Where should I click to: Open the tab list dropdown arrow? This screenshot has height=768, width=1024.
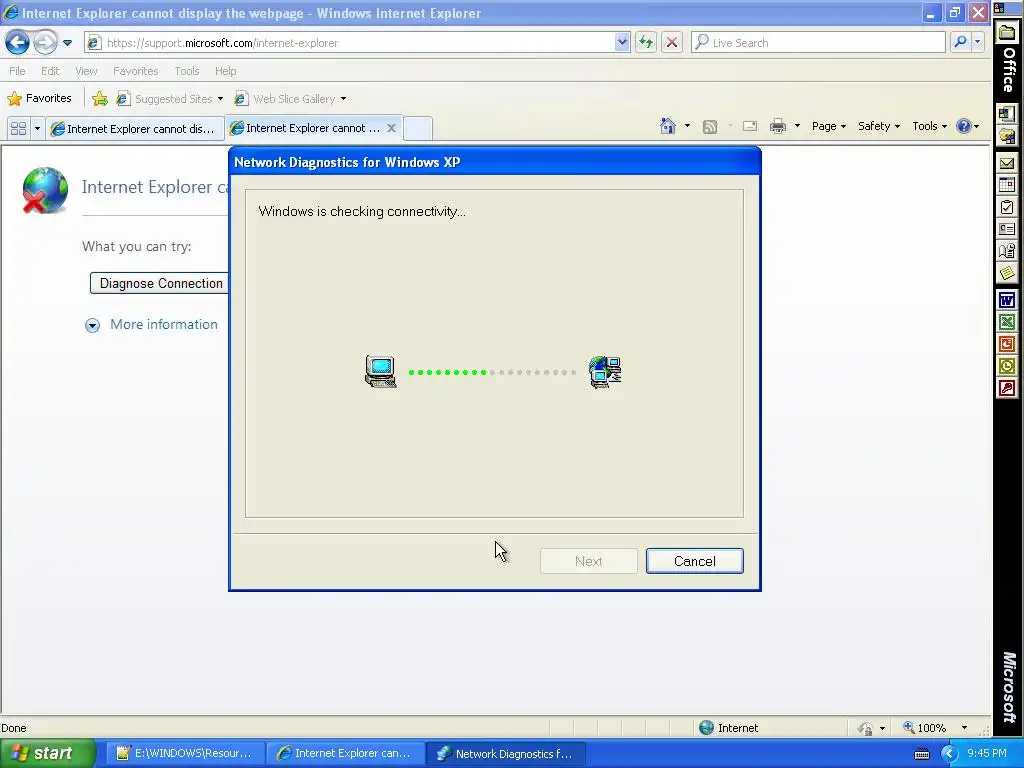pos(37,129)
